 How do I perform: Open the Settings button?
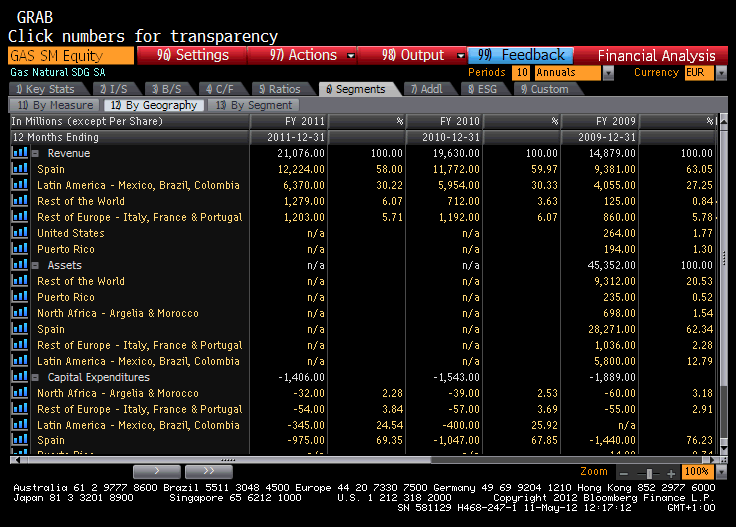click(x=192, y=55)
